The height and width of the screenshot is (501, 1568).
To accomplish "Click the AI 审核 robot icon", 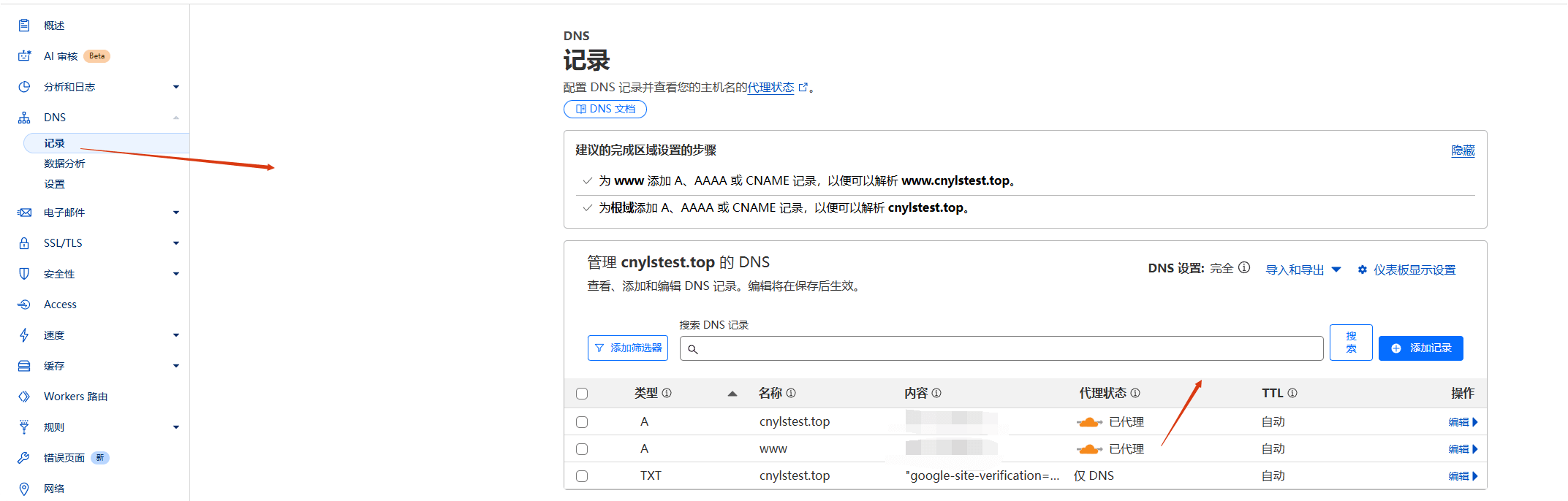I will pos(24,56).
